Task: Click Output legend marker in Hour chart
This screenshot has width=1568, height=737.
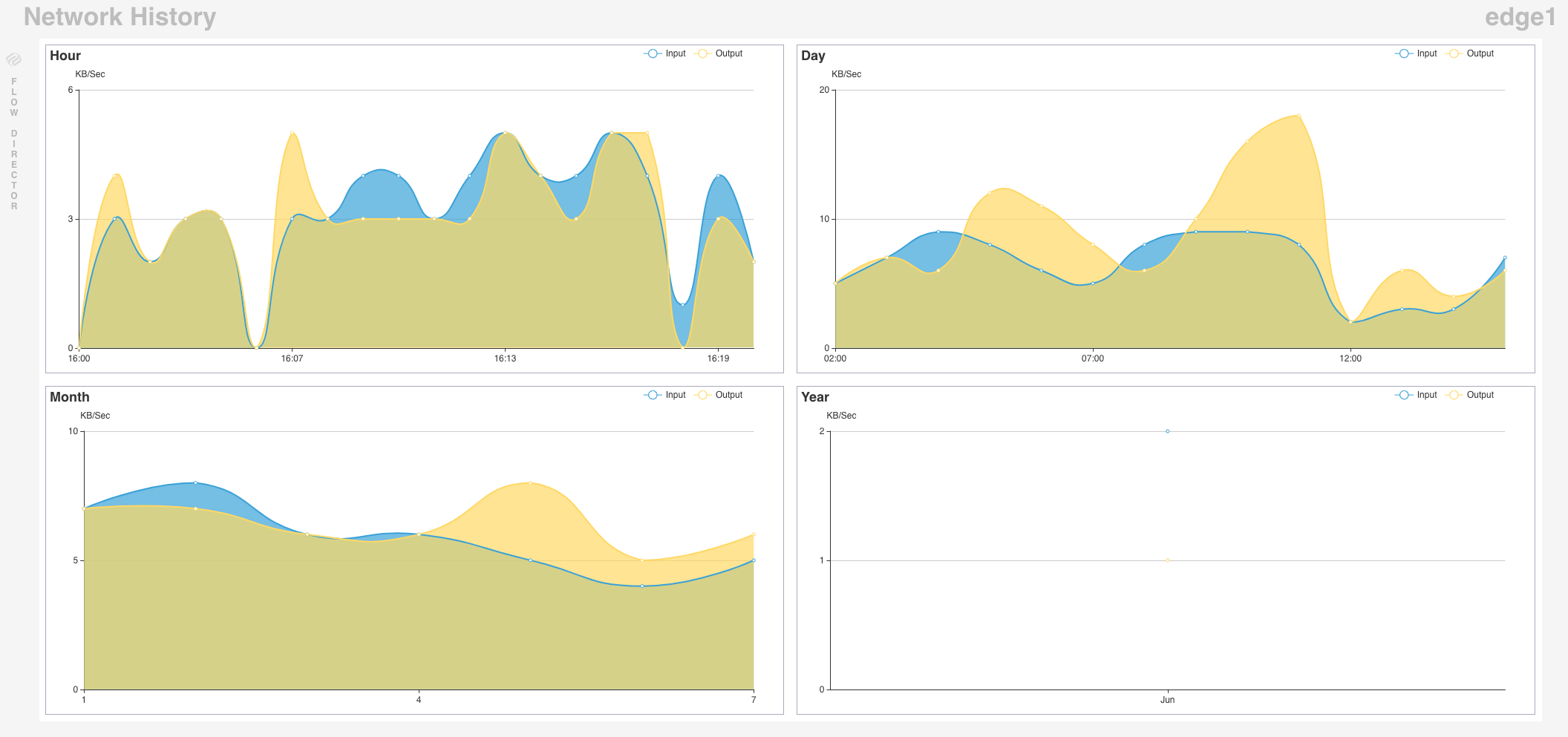Action: coord(702,53)
